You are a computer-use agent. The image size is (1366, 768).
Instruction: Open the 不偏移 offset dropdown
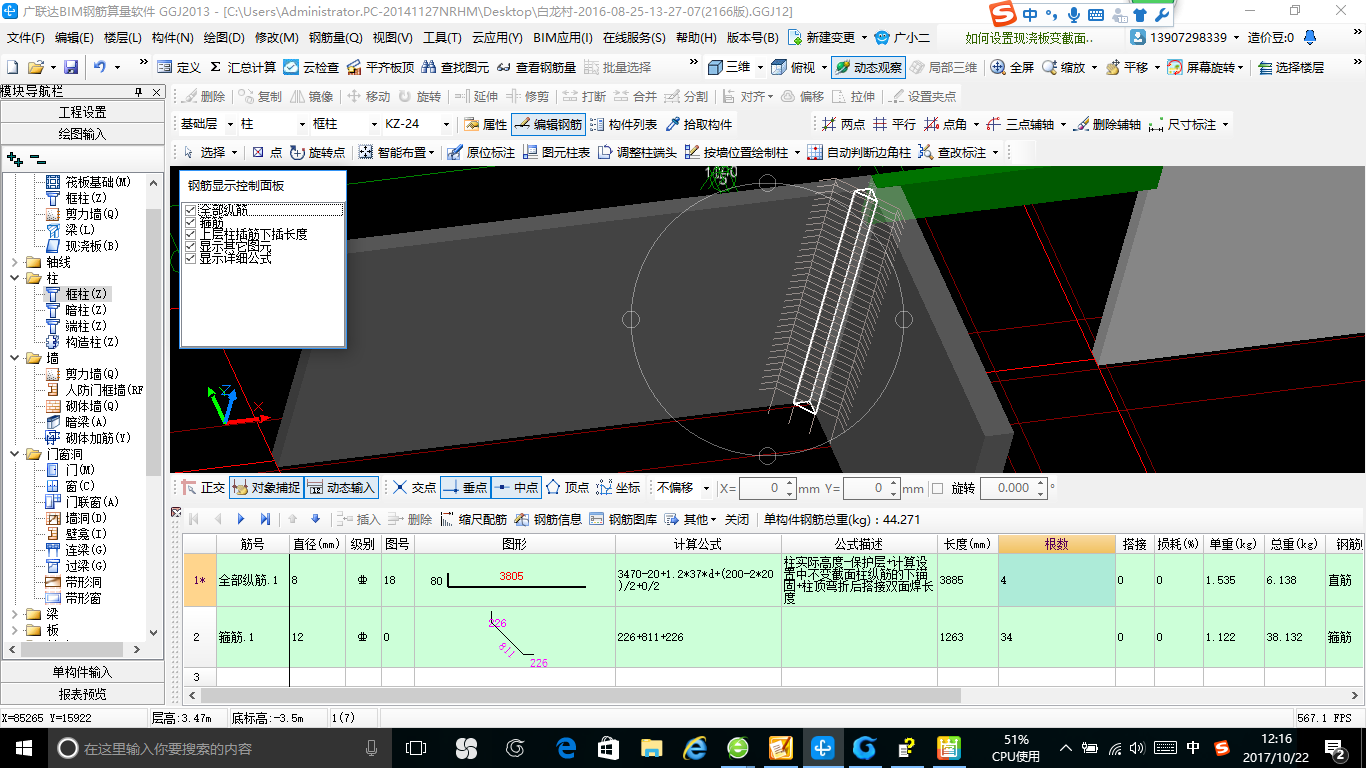[707, 488]
